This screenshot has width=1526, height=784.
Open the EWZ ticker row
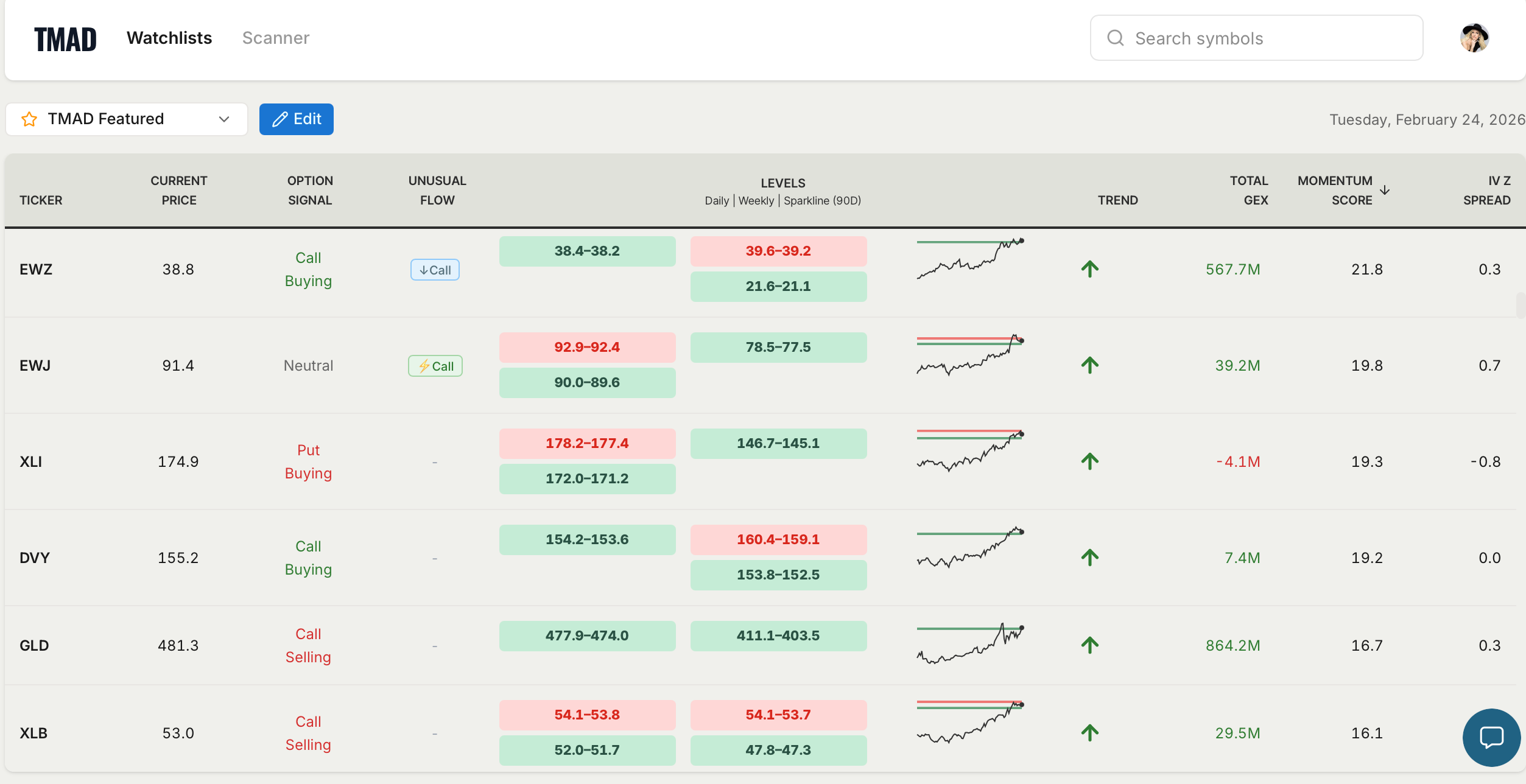point(36,270)
